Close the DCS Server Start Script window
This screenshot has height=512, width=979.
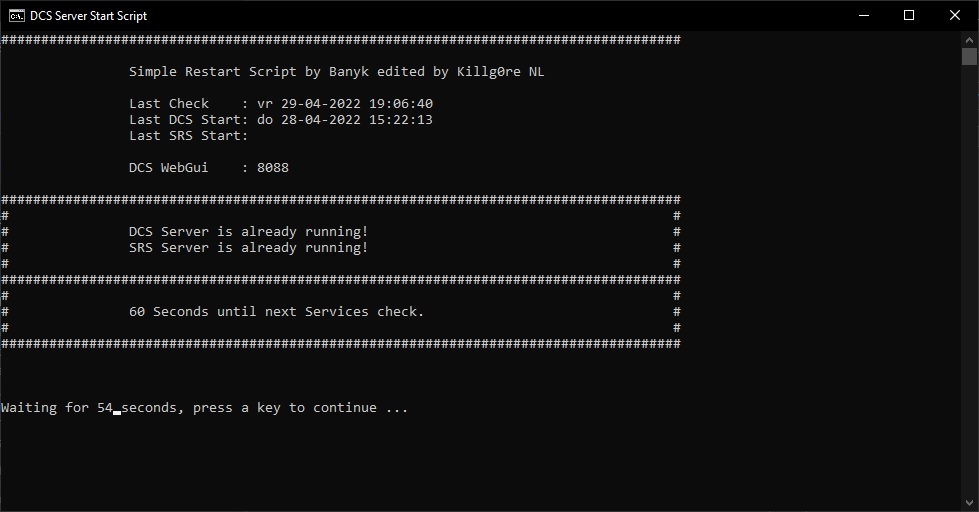tap(955, 15)
